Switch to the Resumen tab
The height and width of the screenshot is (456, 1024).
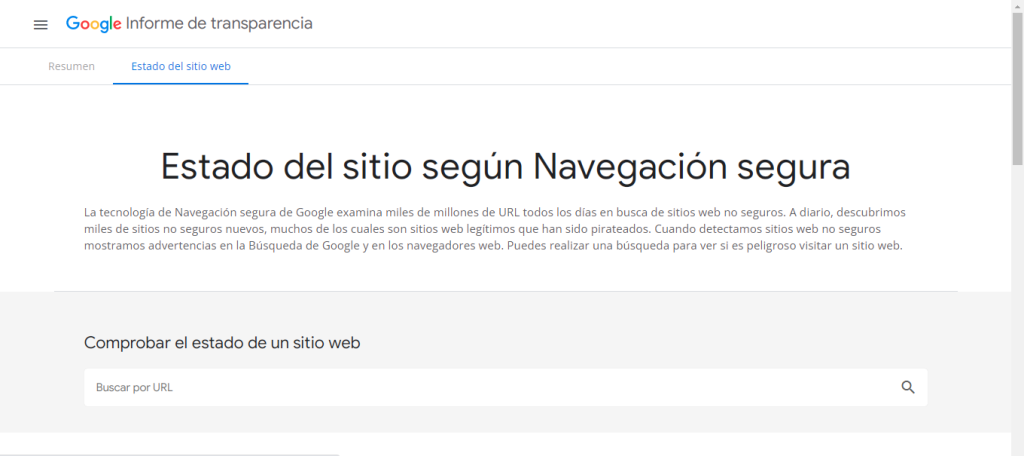pos(71,66)
